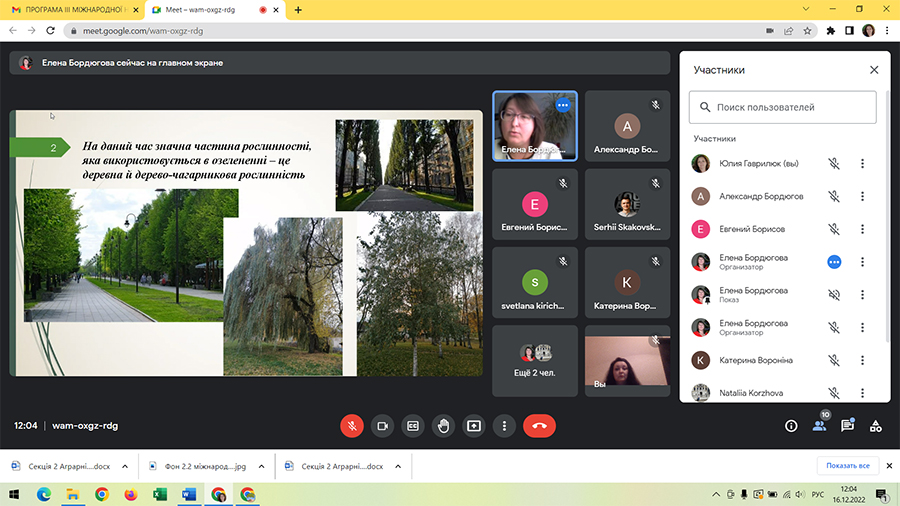
Task: Select Serhii Skakovsk... participant tile
Action: point(627,204)
